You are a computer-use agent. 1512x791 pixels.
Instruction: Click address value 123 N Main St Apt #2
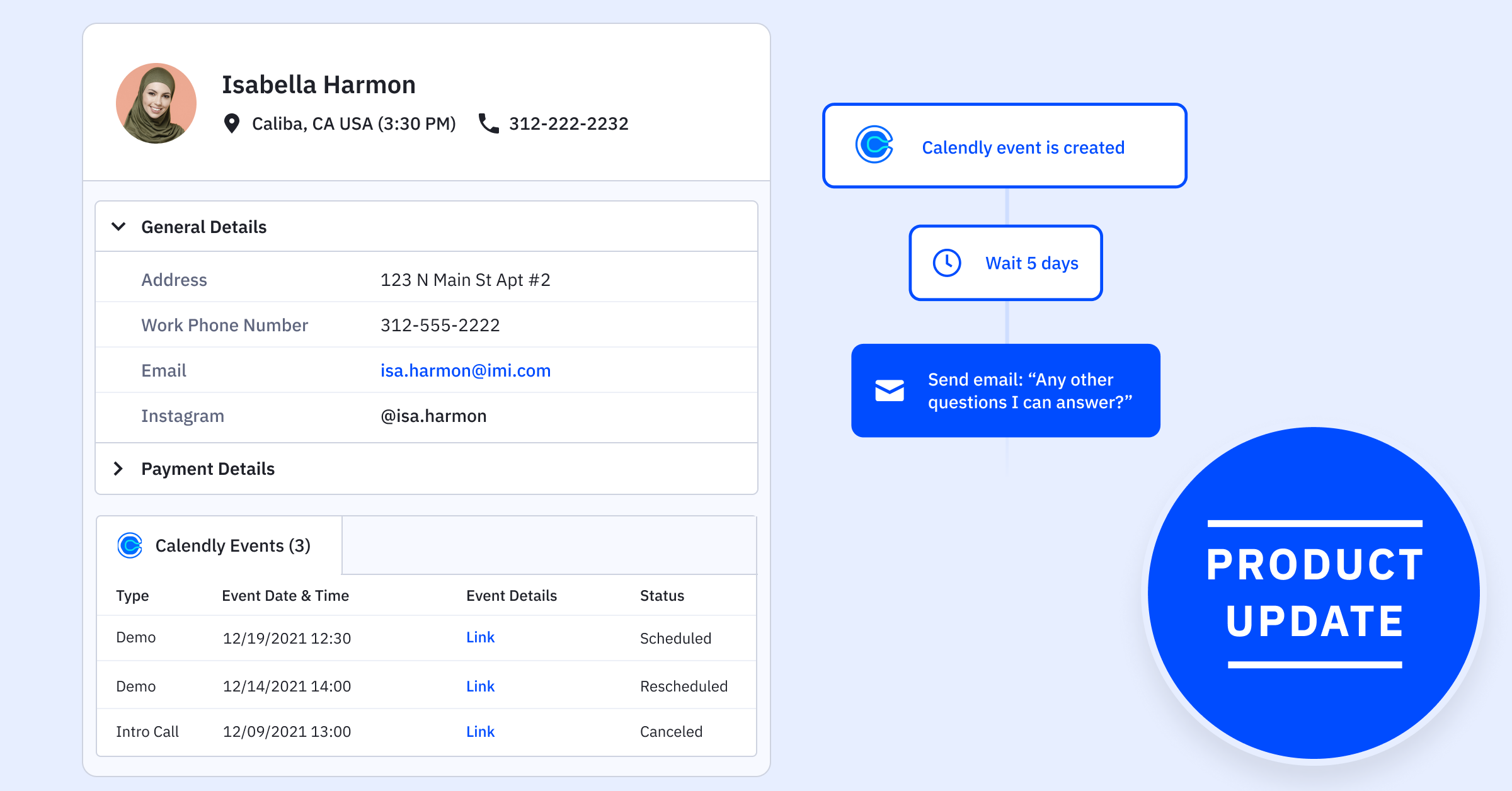pos(466,280)
